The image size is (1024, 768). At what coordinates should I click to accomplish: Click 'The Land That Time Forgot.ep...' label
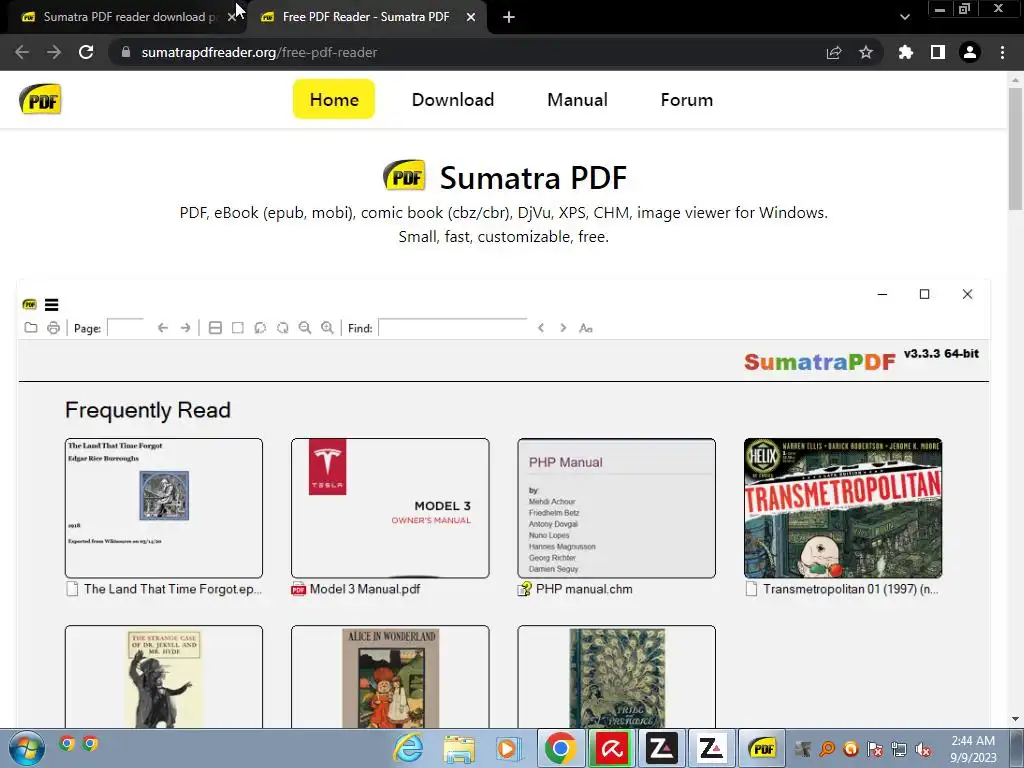click(x=172, y=589)
